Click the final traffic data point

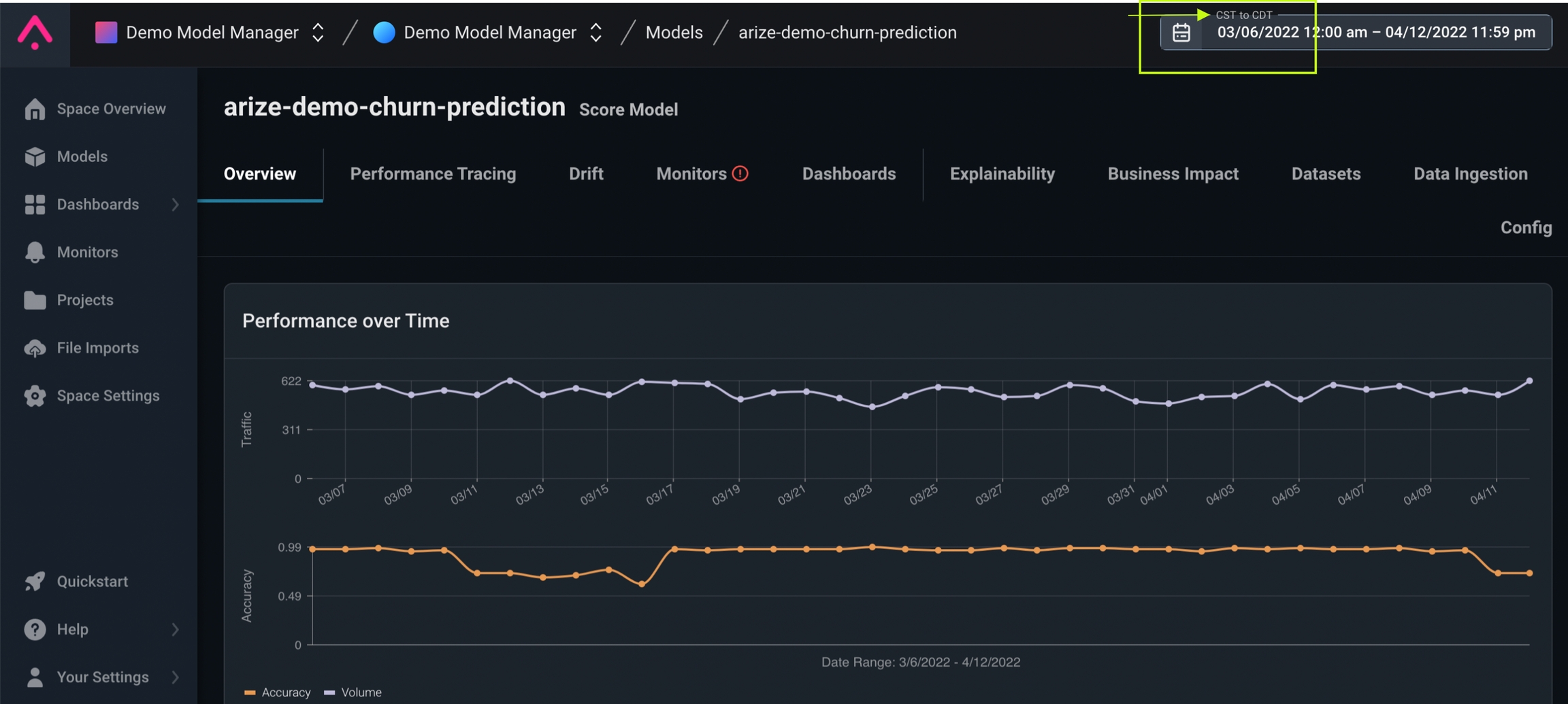coord(1529,381)
